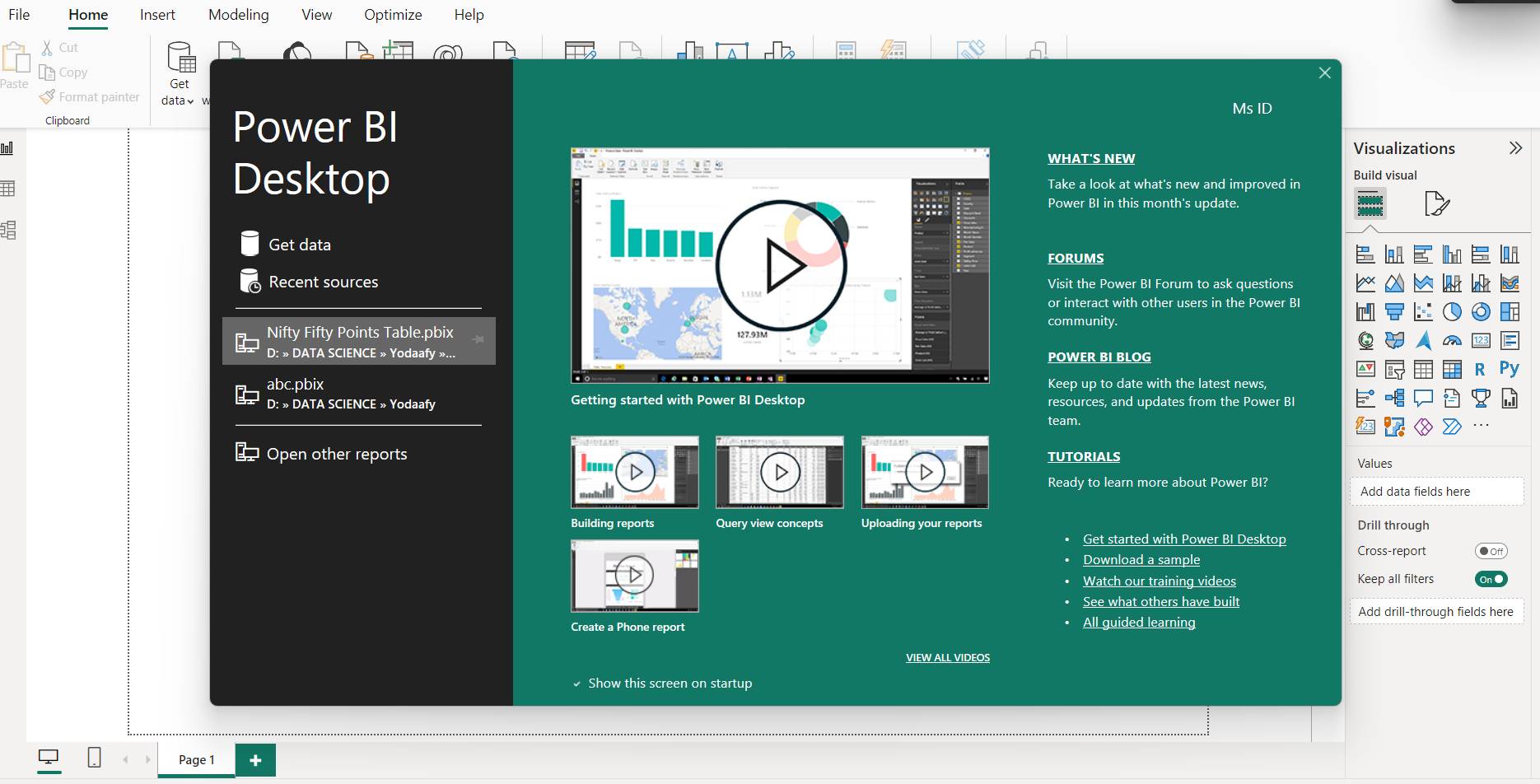Uncheck Show this screen on startup
This screenshot has width=1540, height=784.
point(577,684)
